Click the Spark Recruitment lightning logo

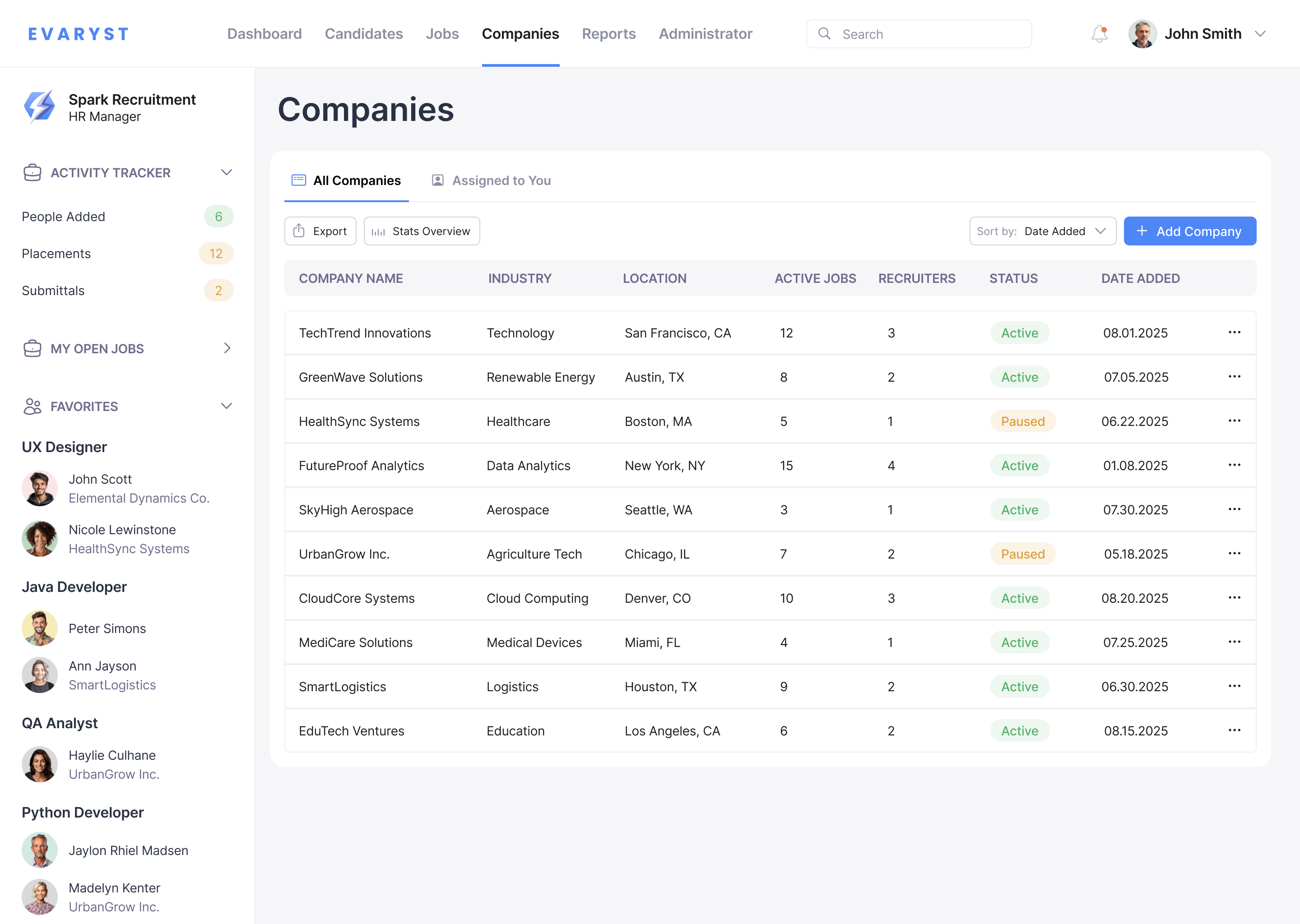click(39, 107)
